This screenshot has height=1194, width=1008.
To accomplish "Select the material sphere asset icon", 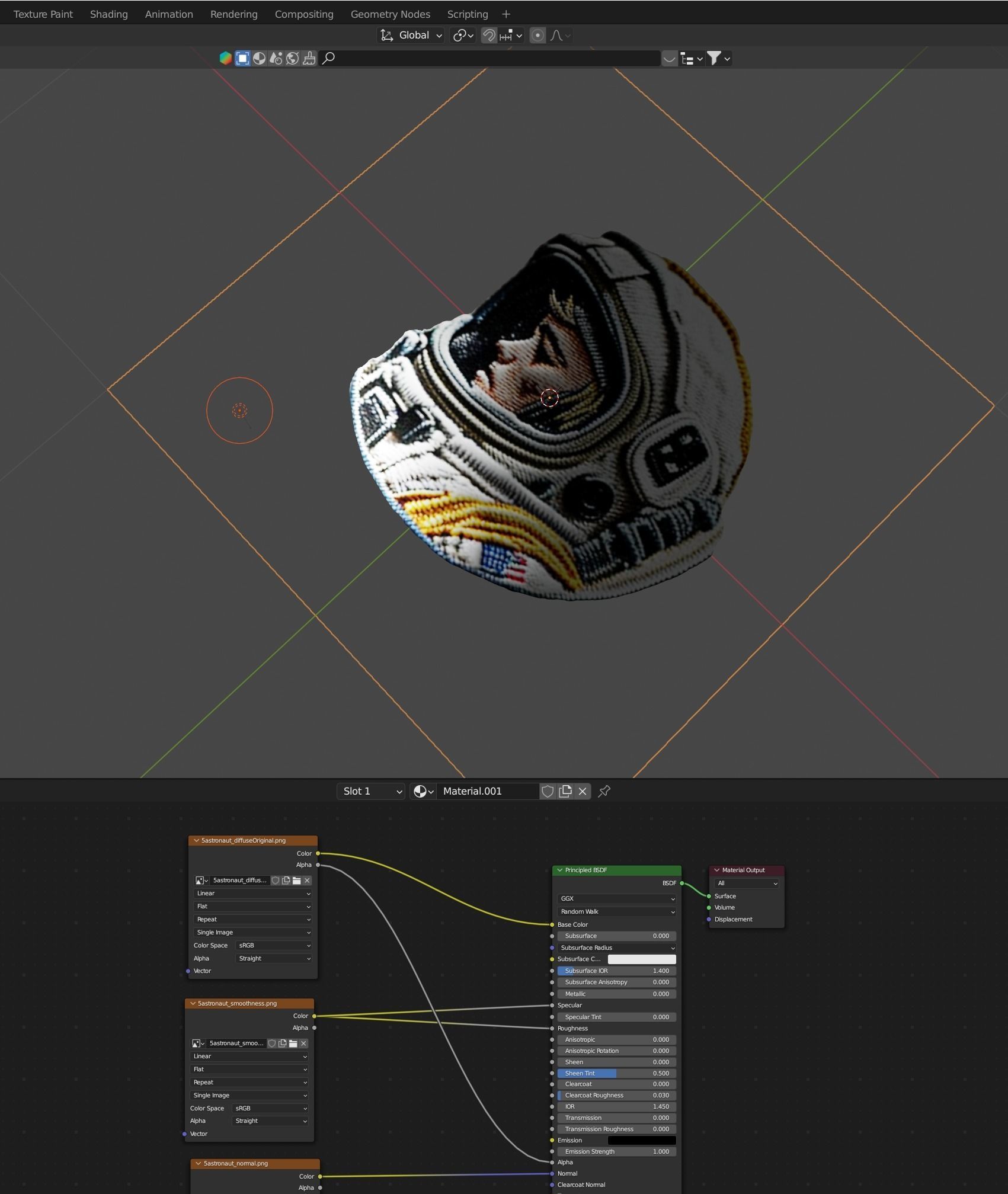I will click(x=259, y=58).
